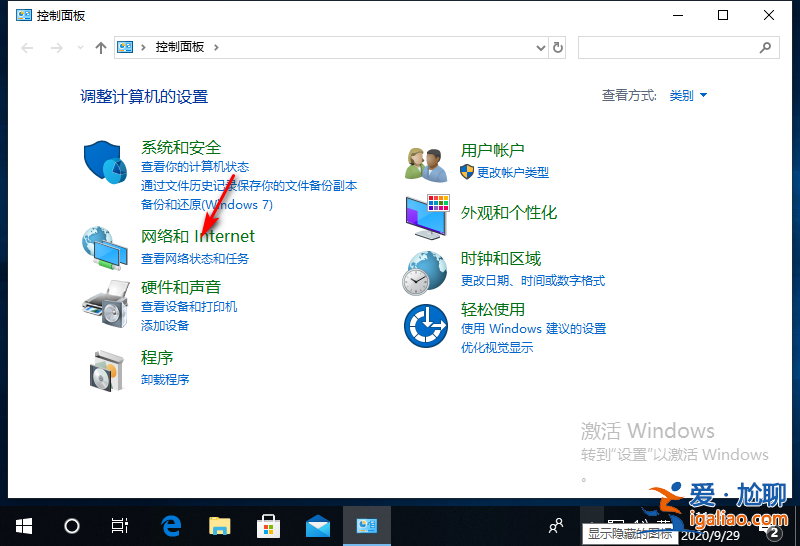Open the Programs disc icon
Viewport: 800px width, 546px height.
click(106, 371)
